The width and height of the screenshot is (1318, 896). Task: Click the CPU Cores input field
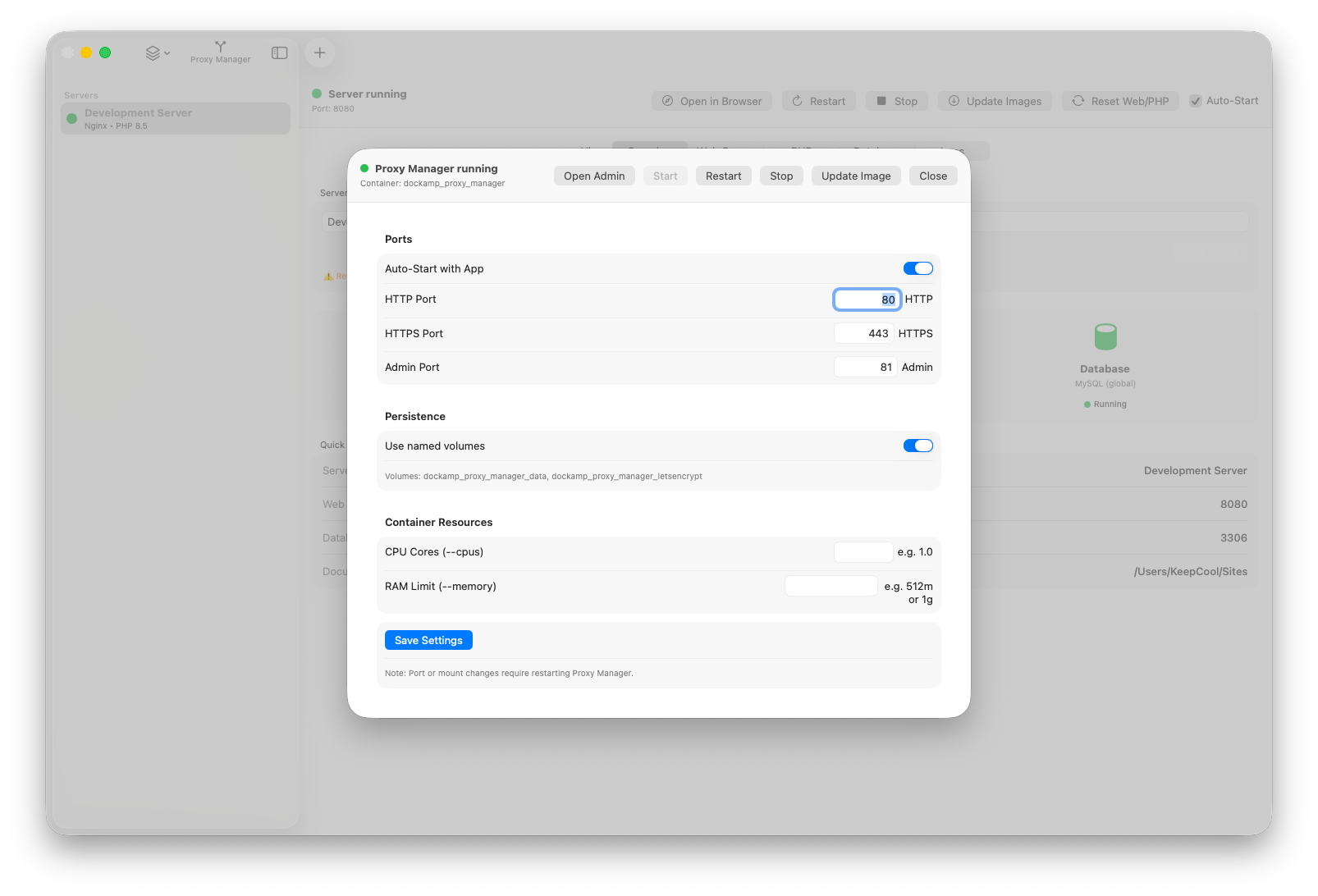pyautogui.click(x=863, y=551)
